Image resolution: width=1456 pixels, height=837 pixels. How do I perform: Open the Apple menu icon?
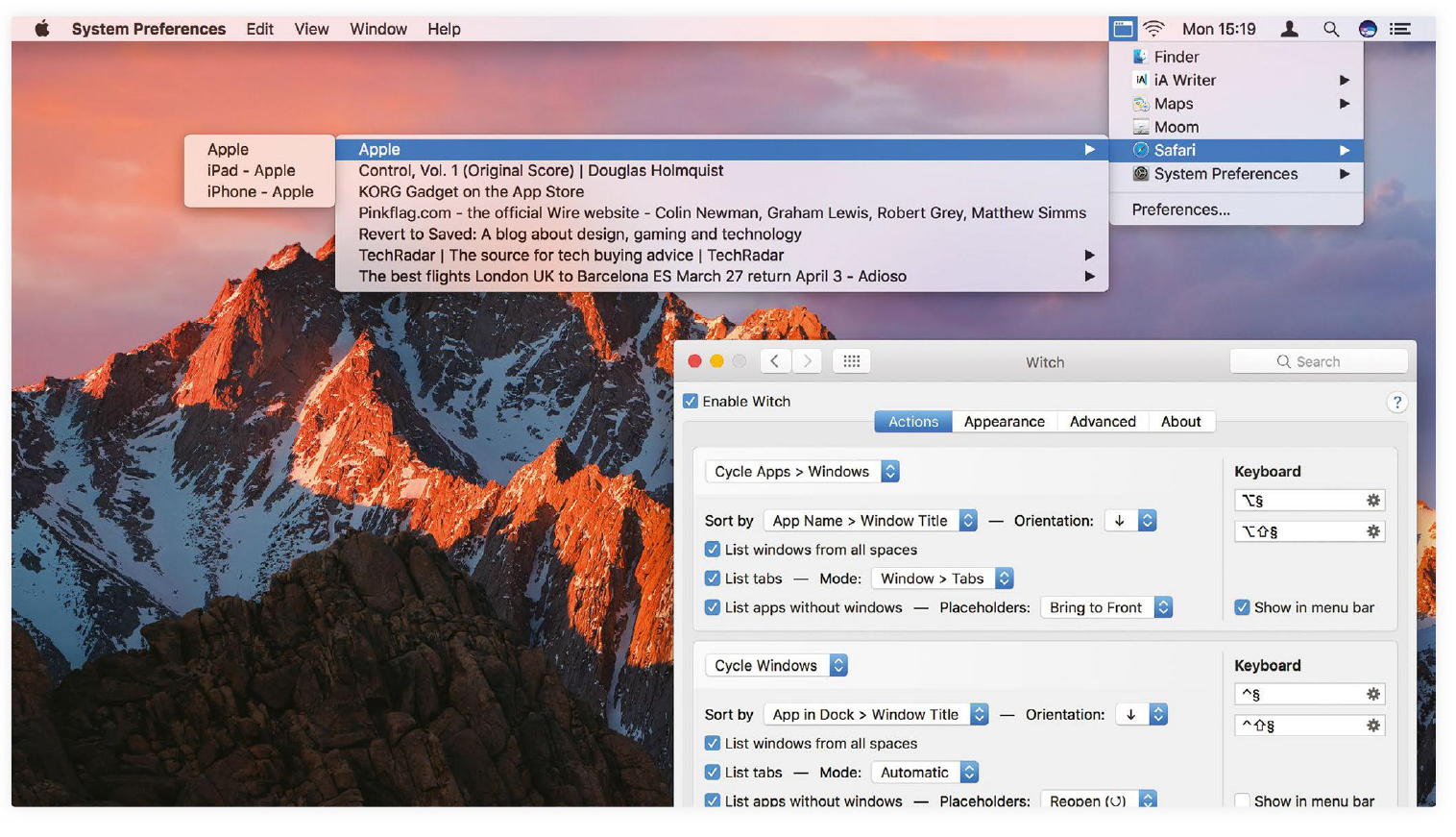[x=42, y=29]
